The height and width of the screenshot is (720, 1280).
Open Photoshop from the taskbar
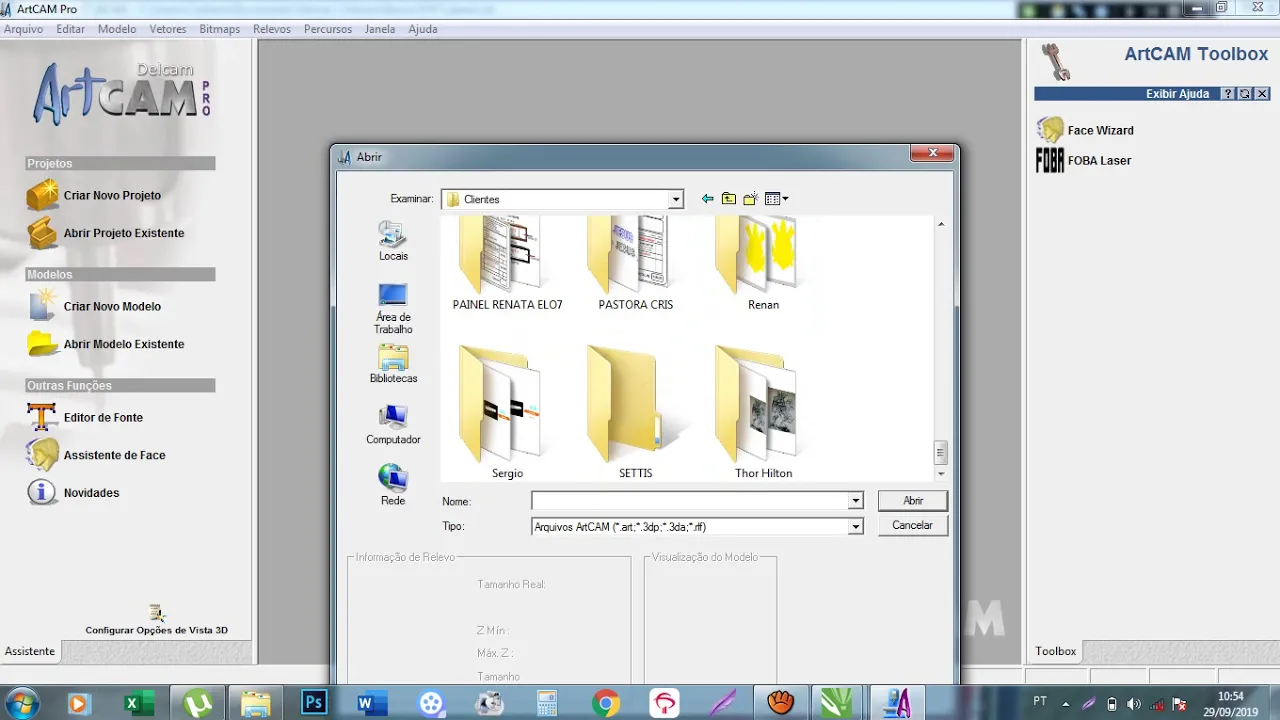click(x=314, y=704)
